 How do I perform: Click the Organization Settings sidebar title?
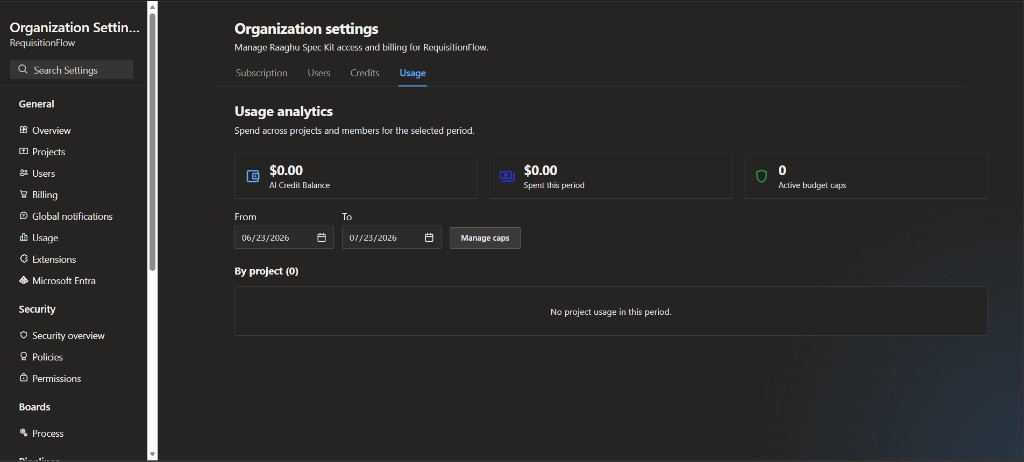(x=74, y=27)
